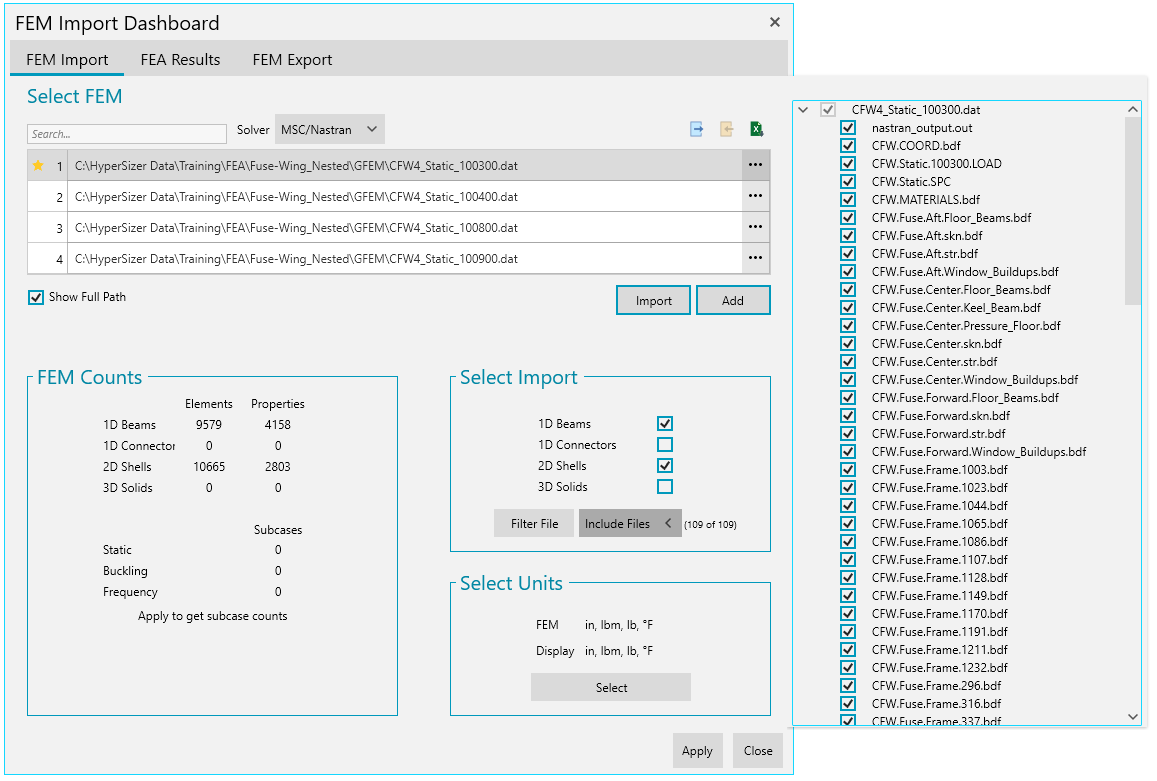Viewport: 1157px width, 781px height.
Task: Click the file tree scroll-up arrow
Action: (x=1133, y=109)
